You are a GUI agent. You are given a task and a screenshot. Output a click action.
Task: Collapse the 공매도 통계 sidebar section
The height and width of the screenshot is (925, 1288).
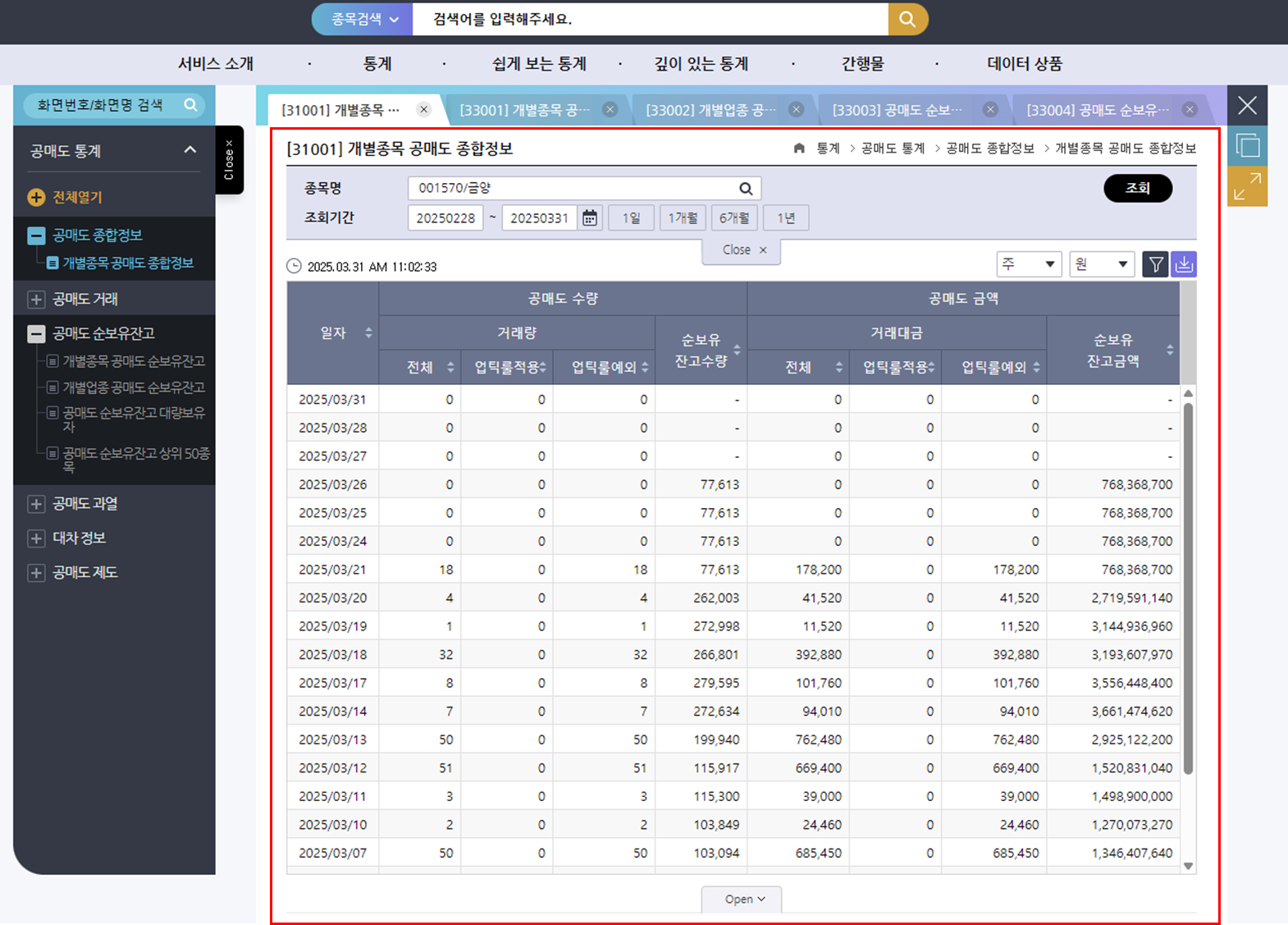click(x=190, y=150)
